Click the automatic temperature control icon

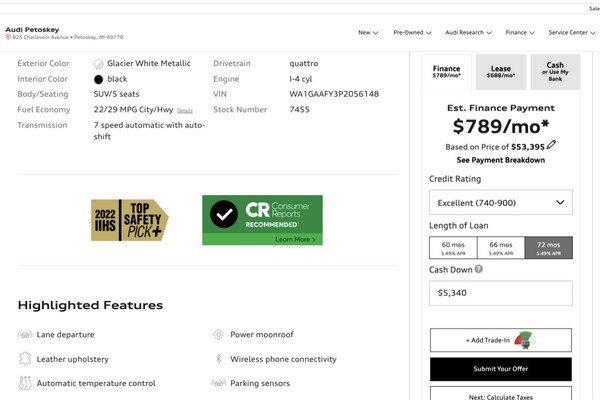25,383
